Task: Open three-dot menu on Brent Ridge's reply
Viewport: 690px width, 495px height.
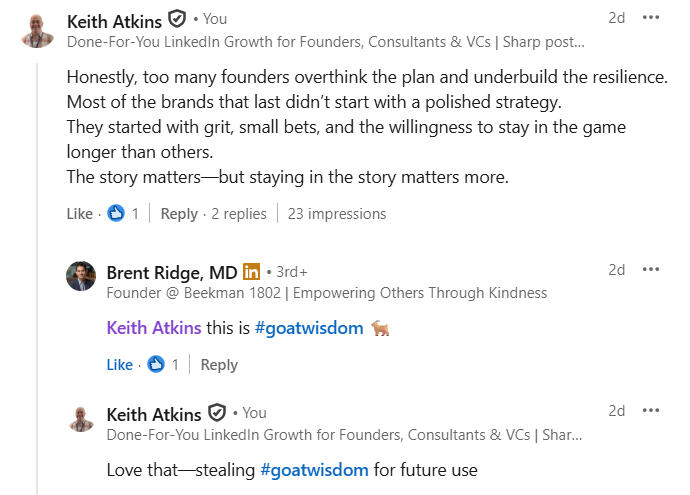Action: point(650,269)
